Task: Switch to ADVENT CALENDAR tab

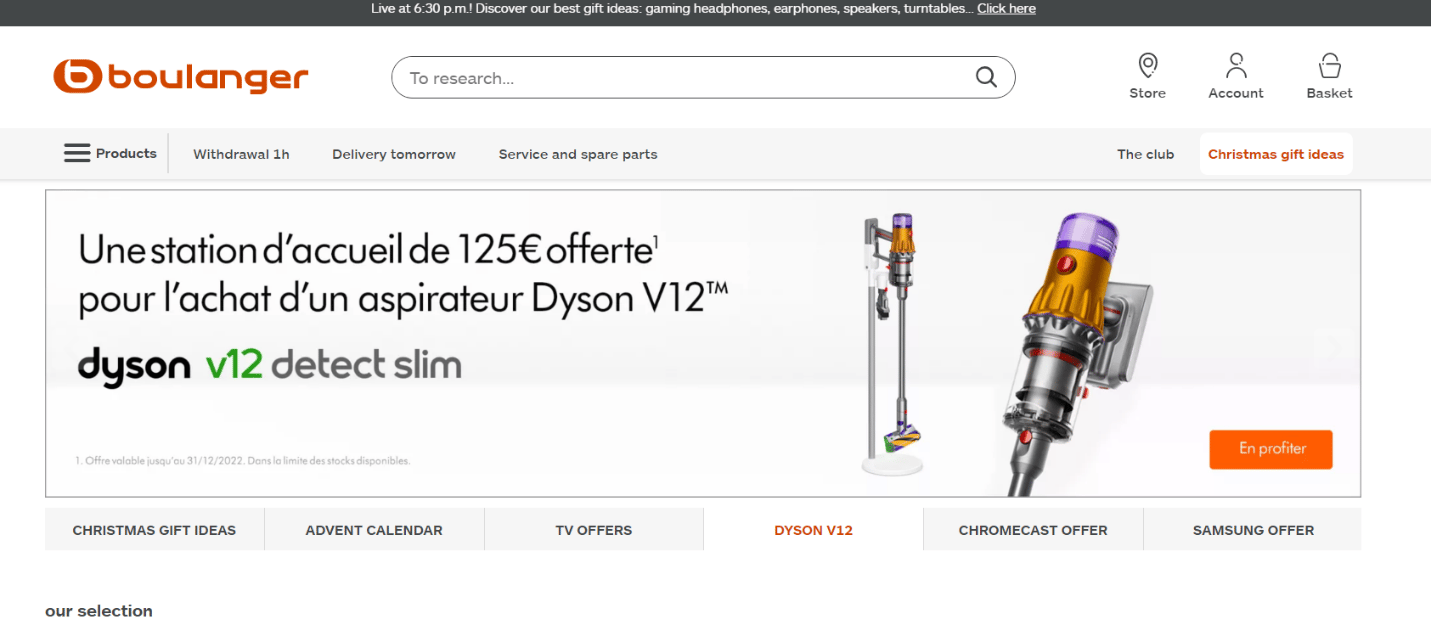Action: (x=374, y=530)
